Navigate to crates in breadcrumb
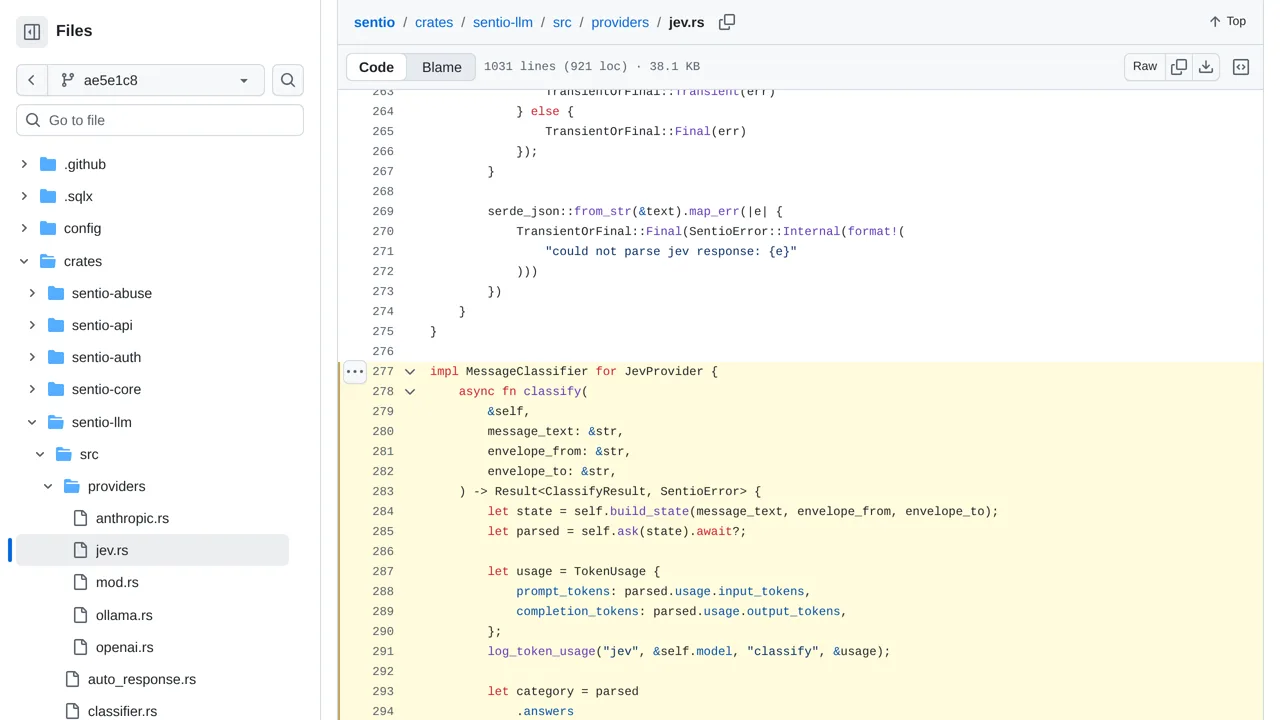 click(x=434, y=22)
